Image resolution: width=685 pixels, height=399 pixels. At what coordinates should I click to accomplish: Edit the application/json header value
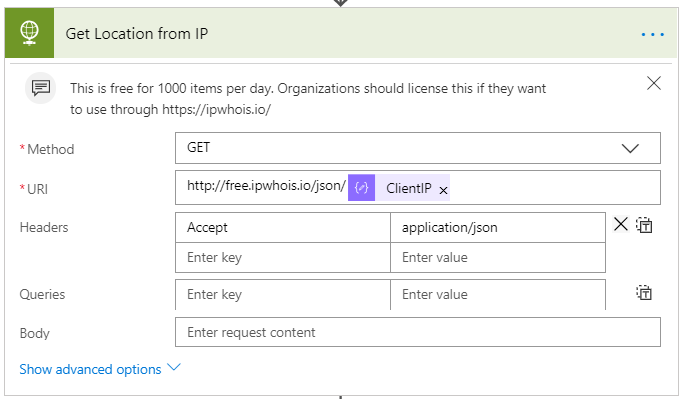coord(498,227)
